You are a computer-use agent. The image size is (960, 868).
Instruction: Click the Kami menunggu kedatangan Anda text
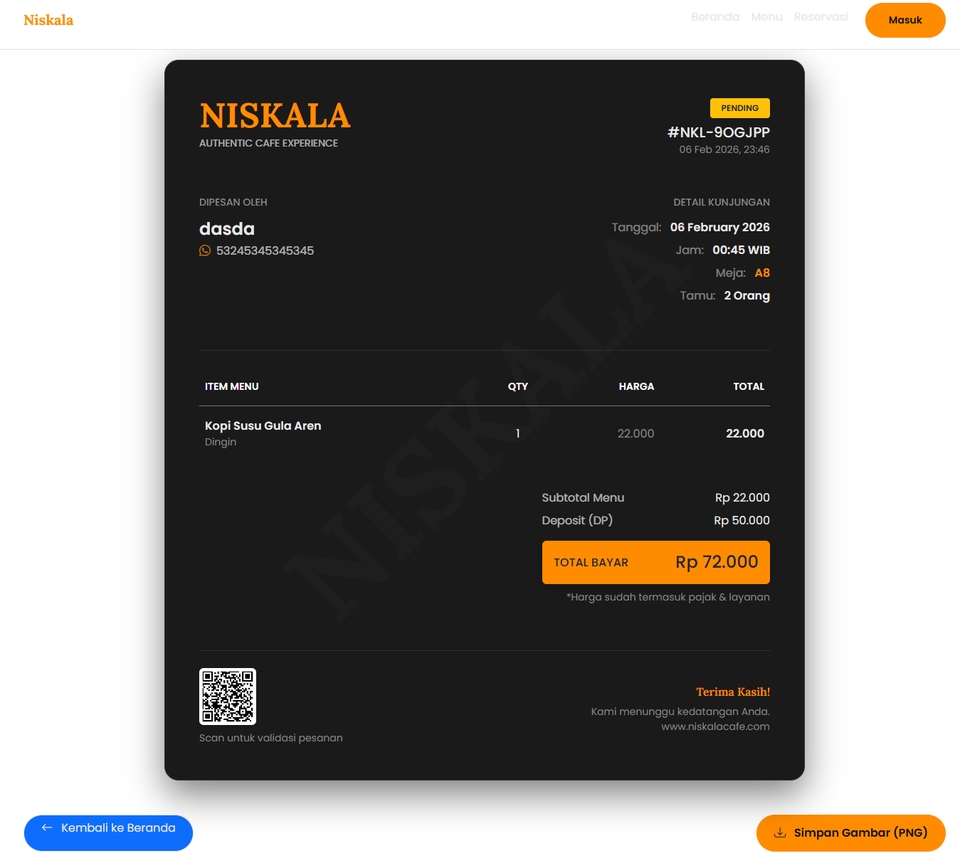pyautogui.click(x=680, y=711)
